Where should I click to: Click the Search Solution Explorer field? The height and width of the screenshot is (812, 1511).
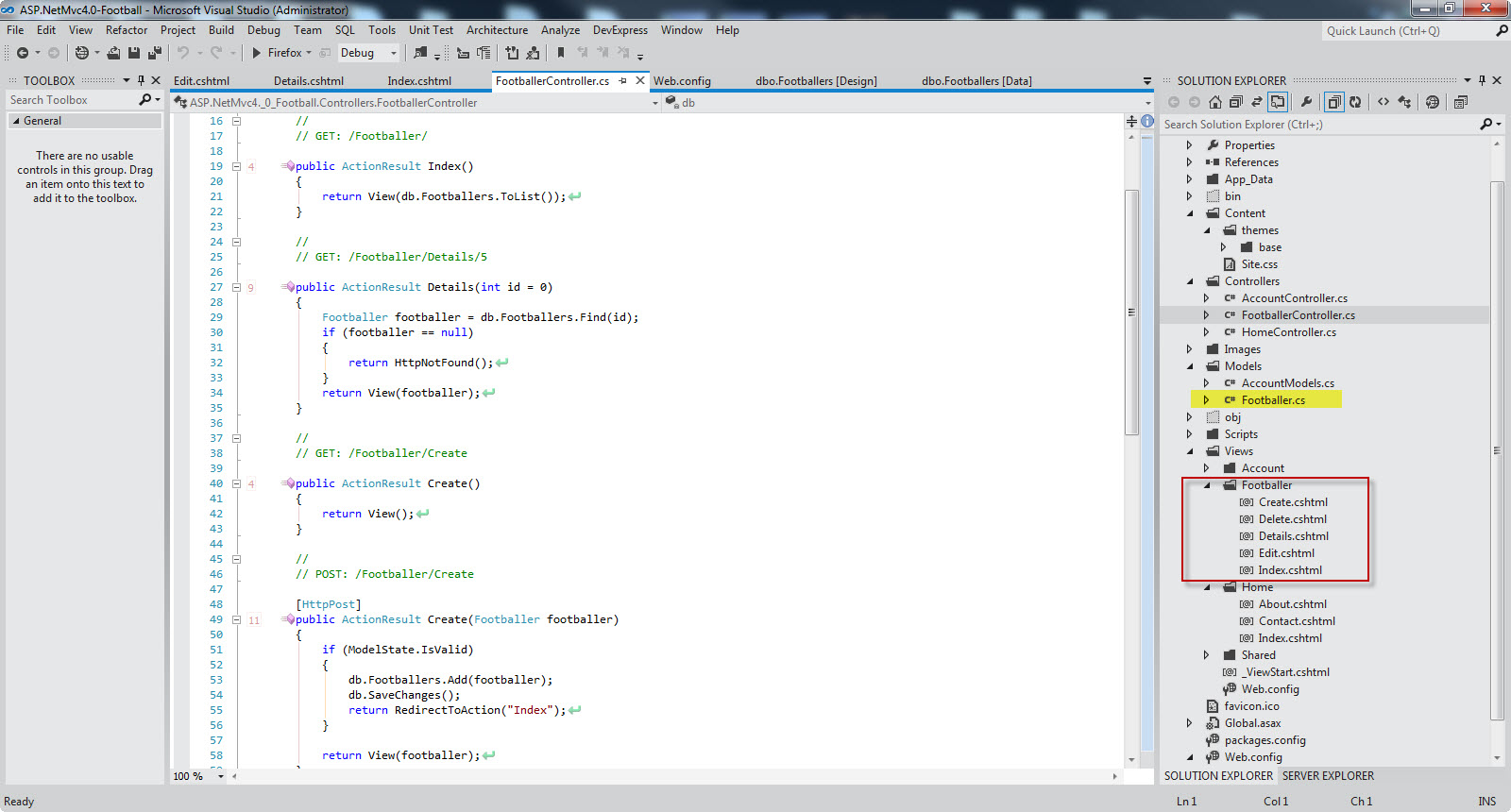tap(1319, 124)
